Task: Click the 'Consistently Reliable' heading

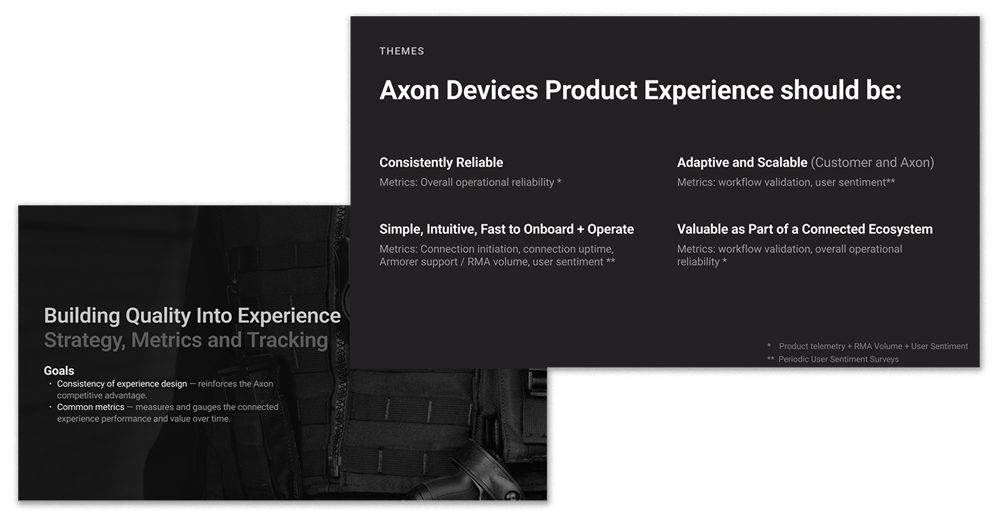Action: (441, 163)
